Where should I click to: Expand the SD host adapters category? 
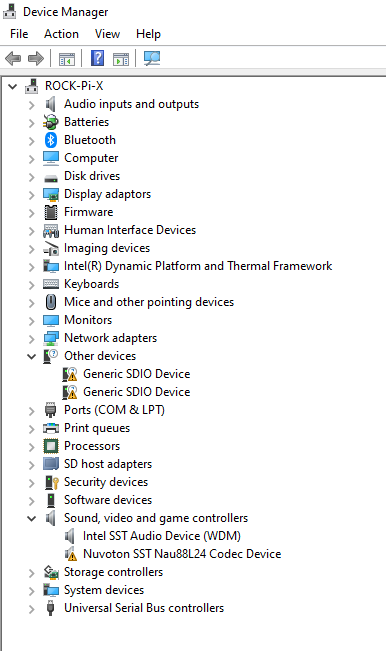point(32,464)
